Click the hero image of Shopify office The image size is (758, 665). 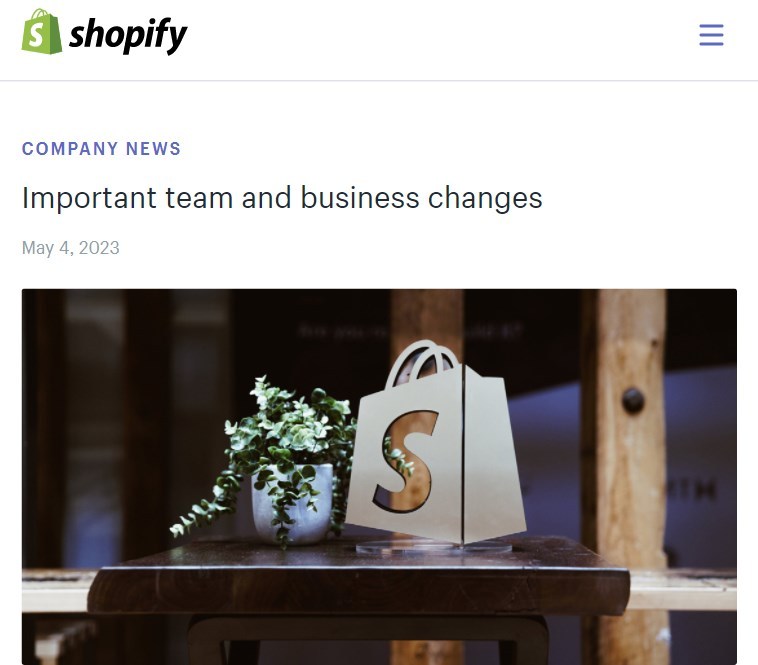point(379,477)
